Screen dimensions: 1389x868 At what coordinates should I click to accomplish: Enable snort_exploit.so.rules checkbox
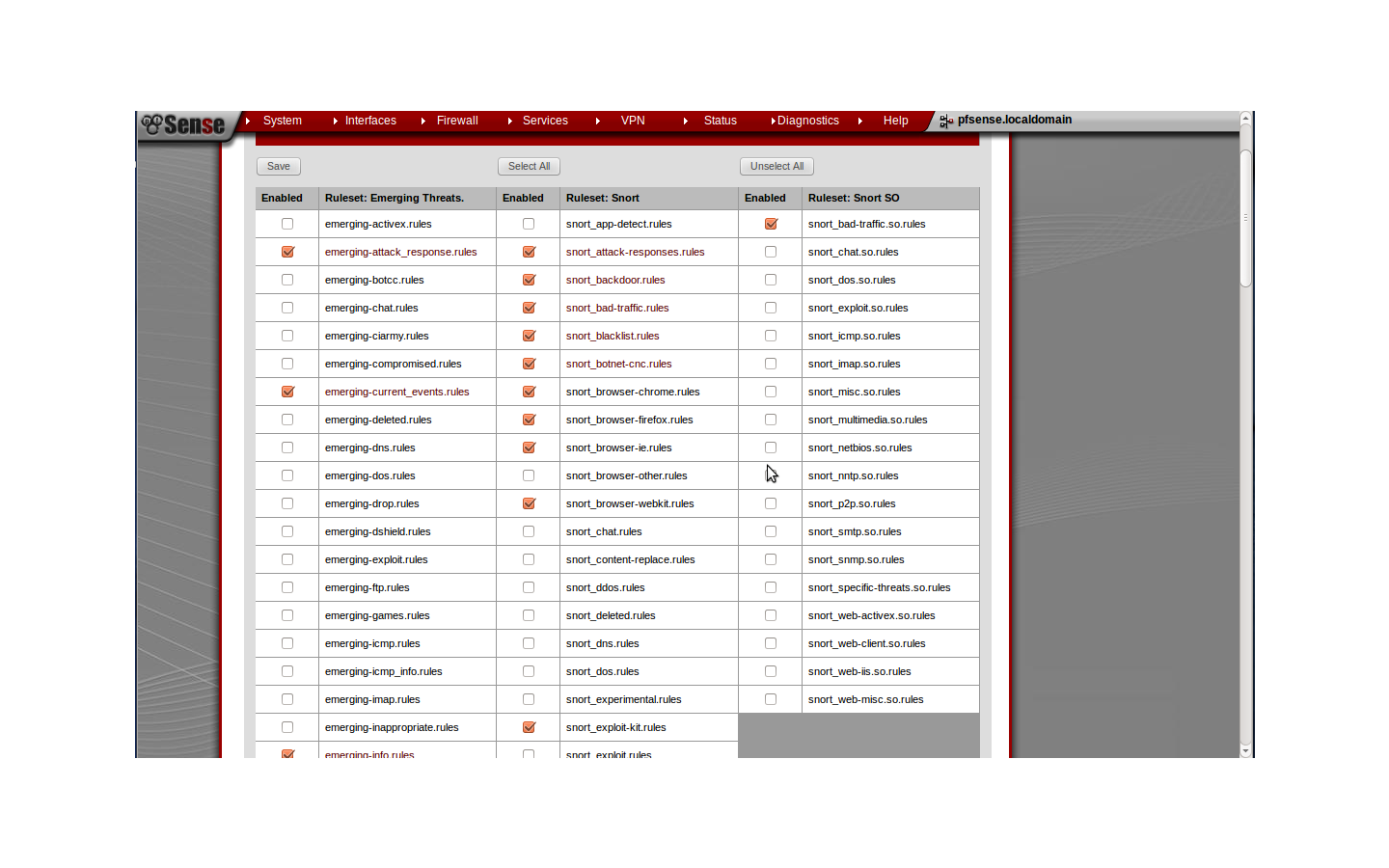point(771,308)
